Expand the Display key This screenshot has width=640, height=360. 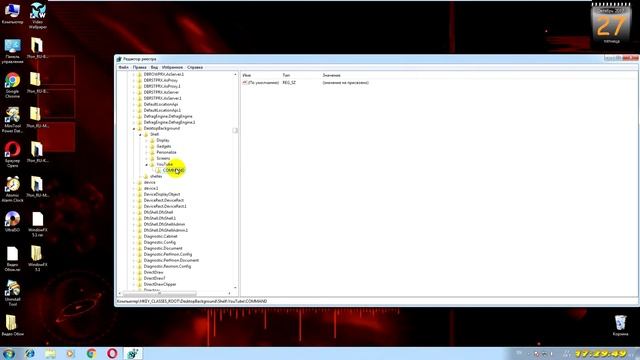147,140
